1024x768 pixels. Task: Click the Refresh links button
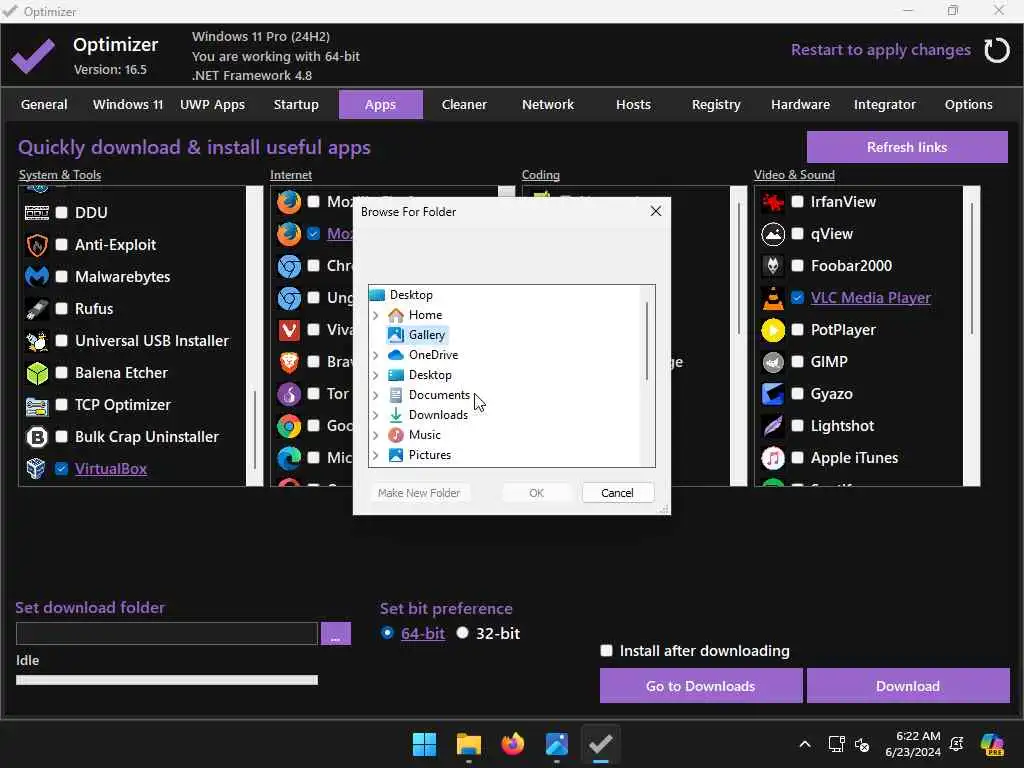(907, 148)
